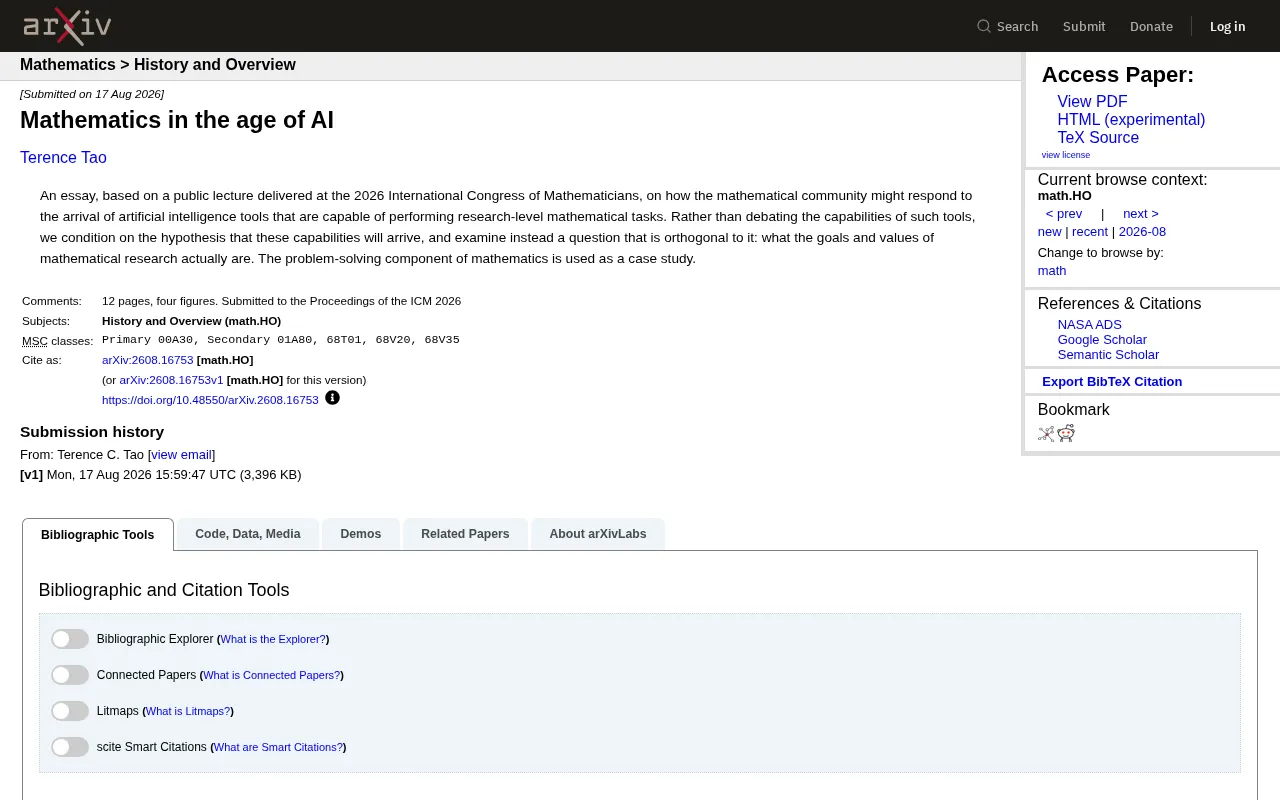Go to the next paper link
Screen dimensions: 1280x800
1141,214
